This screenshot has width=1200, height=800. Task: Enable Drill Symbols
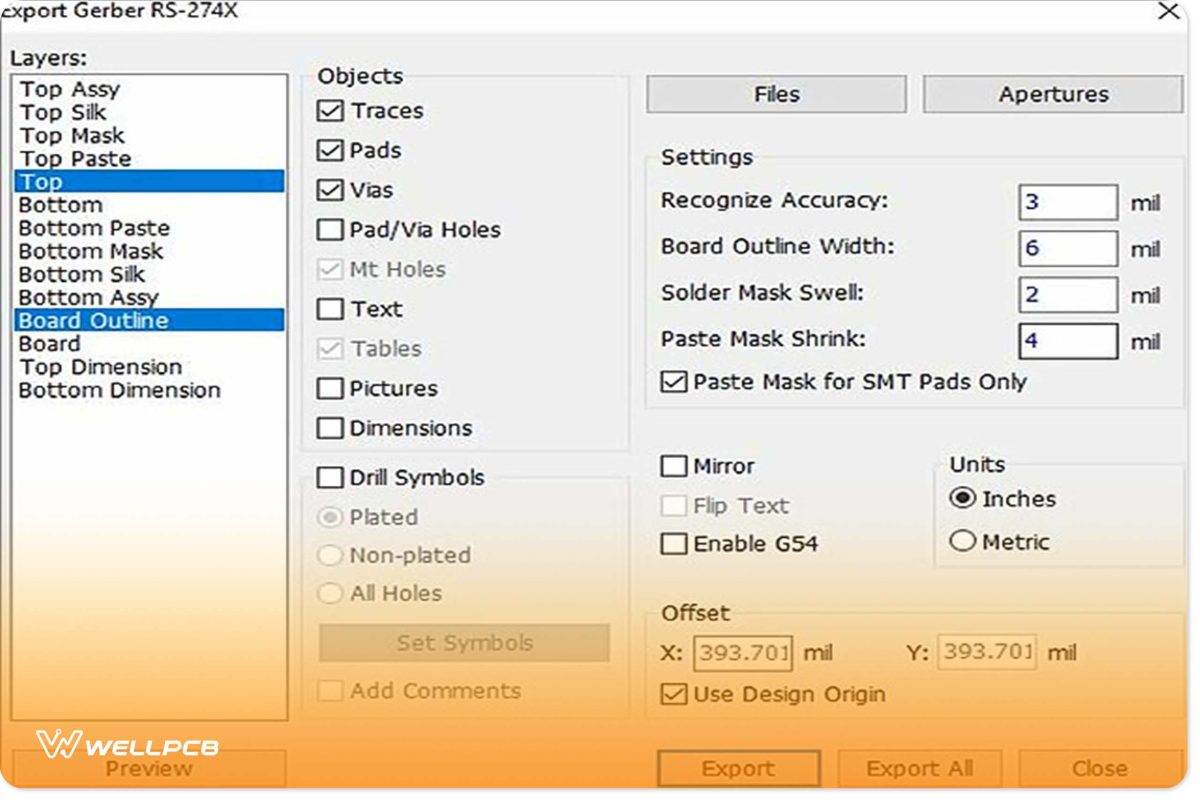tap(330, 477)
